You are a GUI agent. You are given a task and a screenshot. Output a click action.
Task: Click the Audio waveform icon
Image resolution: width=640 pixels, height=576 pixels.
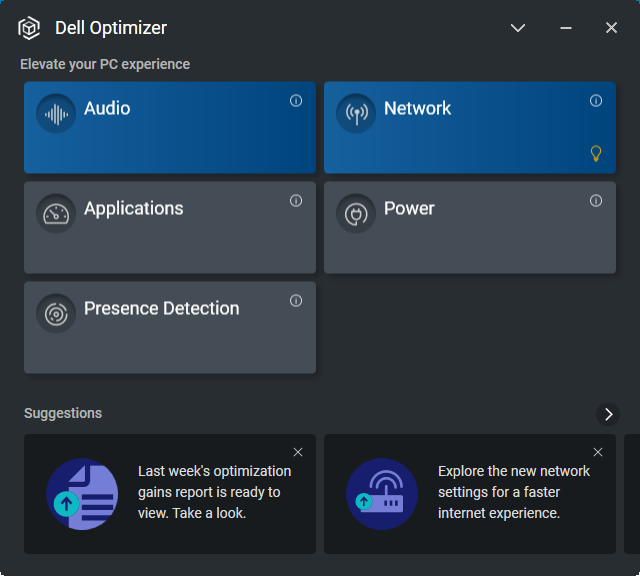pos(56,113)
